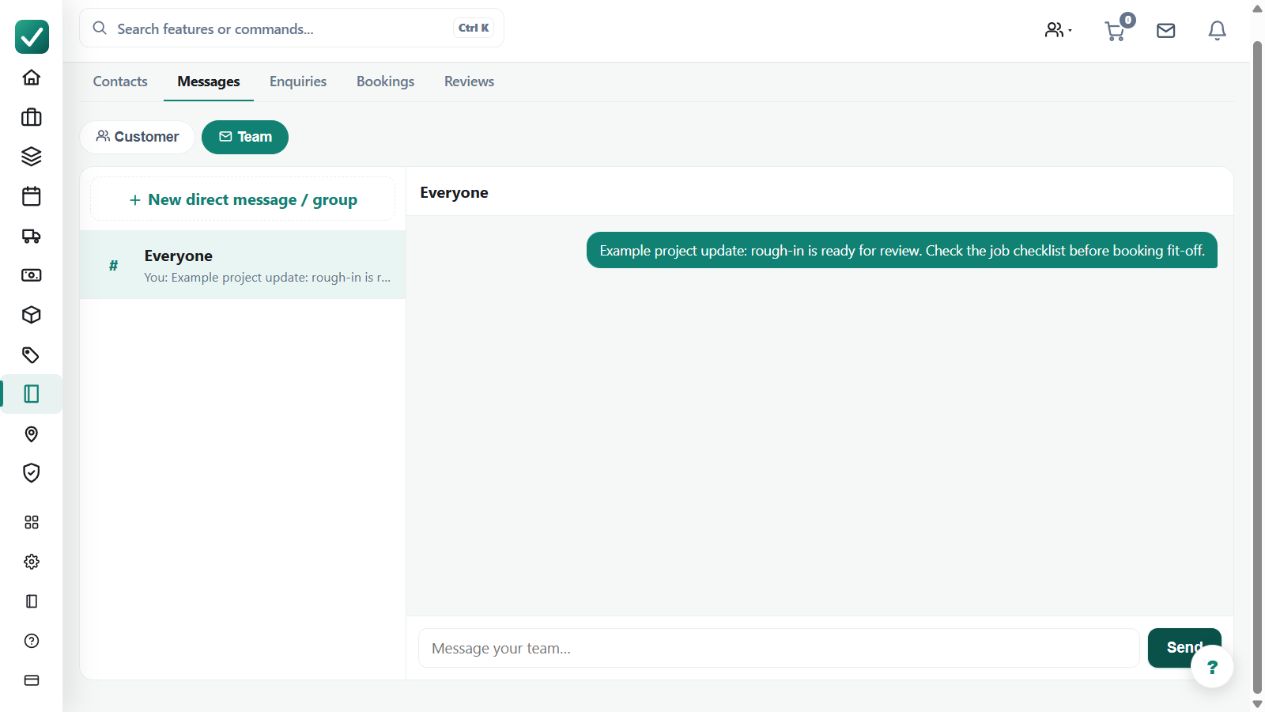This screenshot has width=1265, height=712.
Task: Switch to the Contacts tab
Action: 120,82
